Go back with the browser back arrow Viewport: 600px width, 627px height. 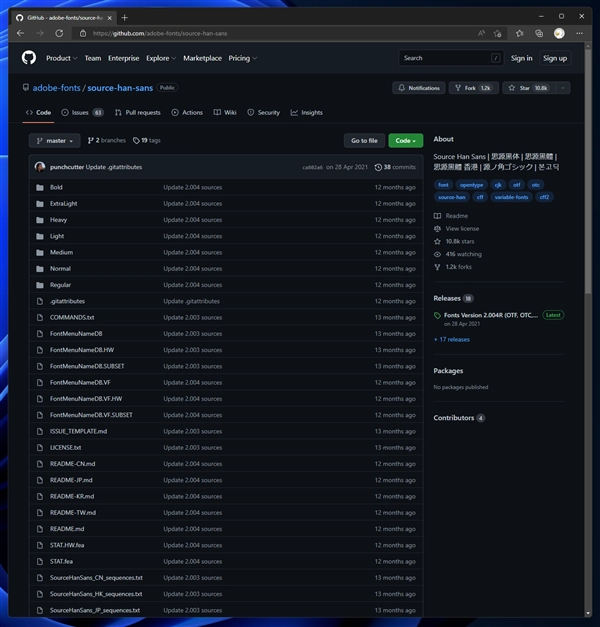click(x=21, y=34)
